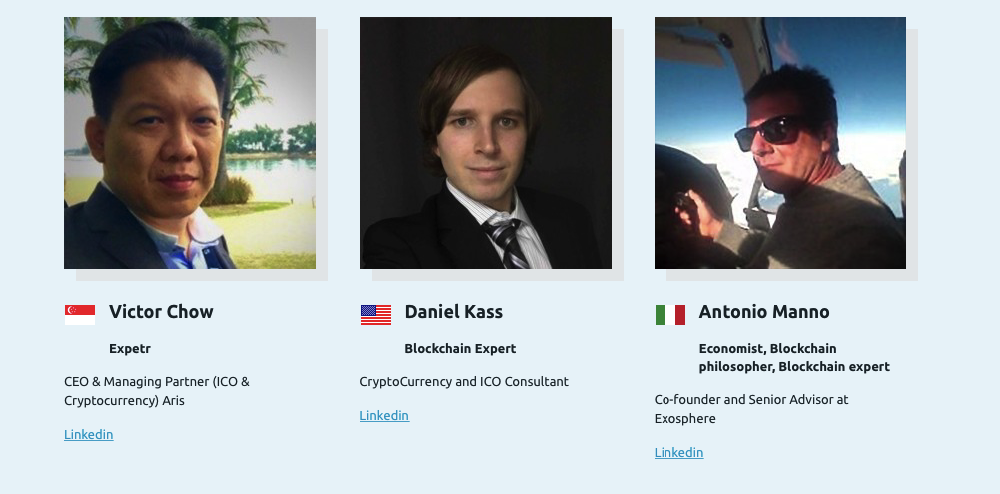Open Victor Chow's Linkedin link
The height and width of the screenshot is (494, 1000).
click(x=89, y=435)
